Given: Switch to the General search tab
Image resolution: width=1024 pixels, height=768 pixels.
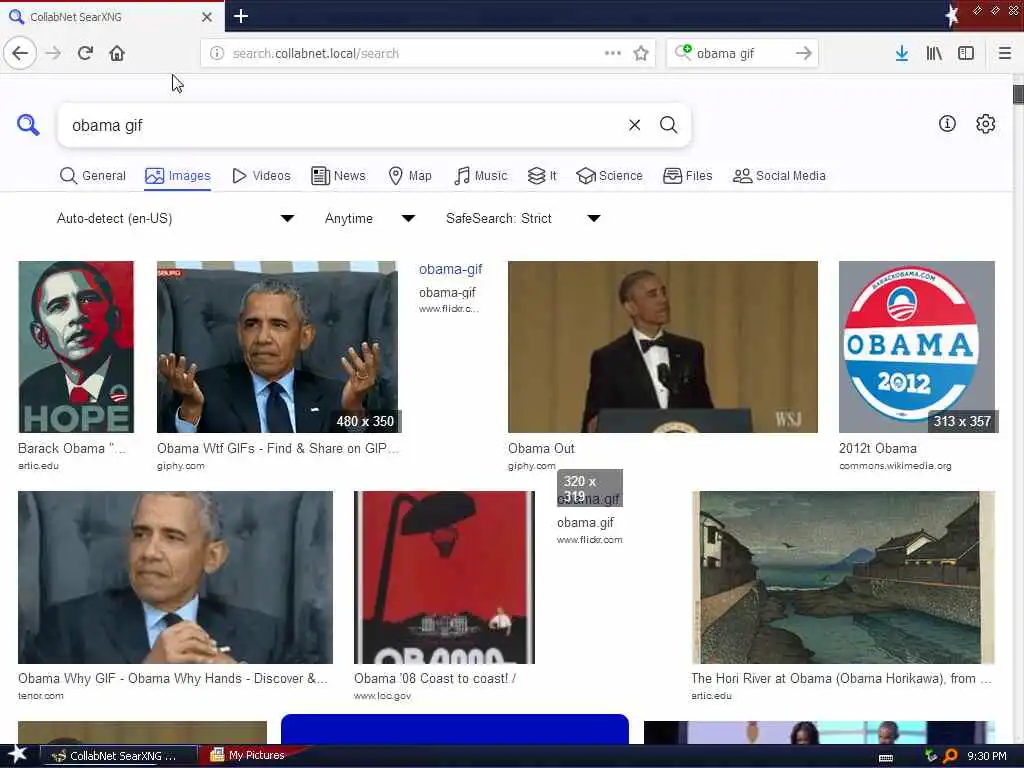Looking at the screenshot, I should [x=93, y=176].
